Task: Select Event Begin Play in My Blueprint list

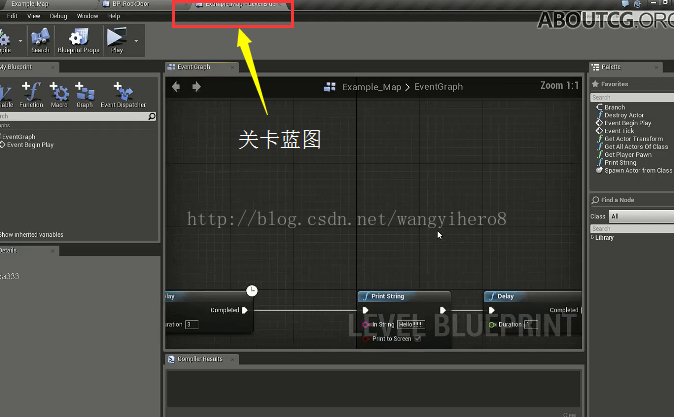Action: (28, 145)
